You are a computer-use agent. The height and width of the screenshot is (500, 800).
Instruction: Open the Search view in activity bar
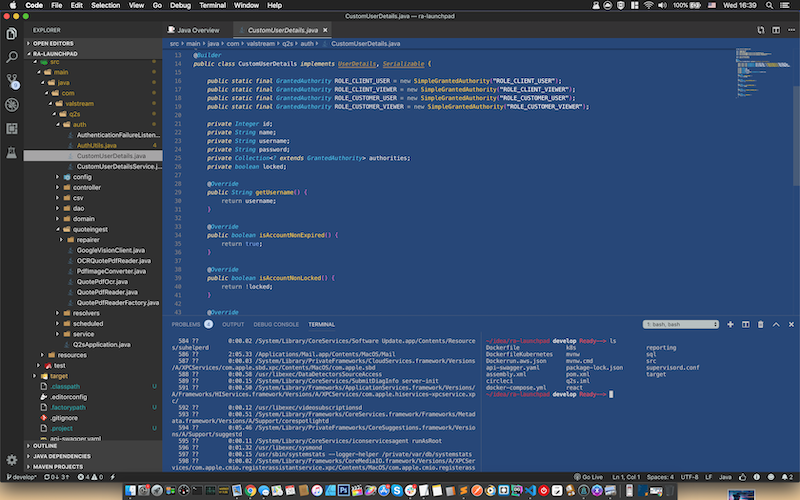(x=12, y=57)
